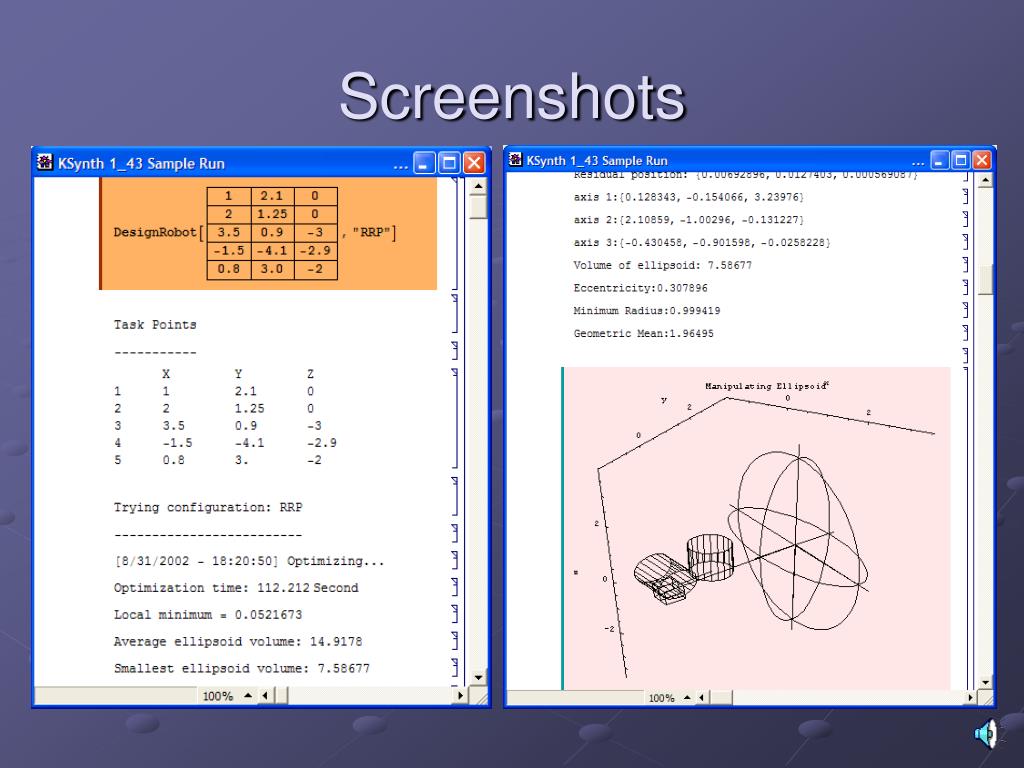
Task: Click the vertical scroll up arrow in DesignRobot window
Action: coord(478,186)
